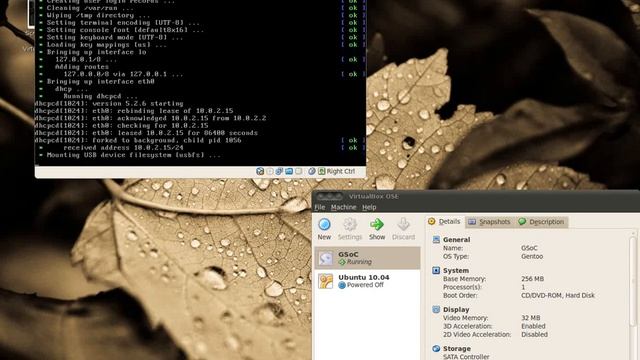This screenshot has width=640, height=360.
Task: Click the network activity icon in VM status bar
Action: point(279,171)
